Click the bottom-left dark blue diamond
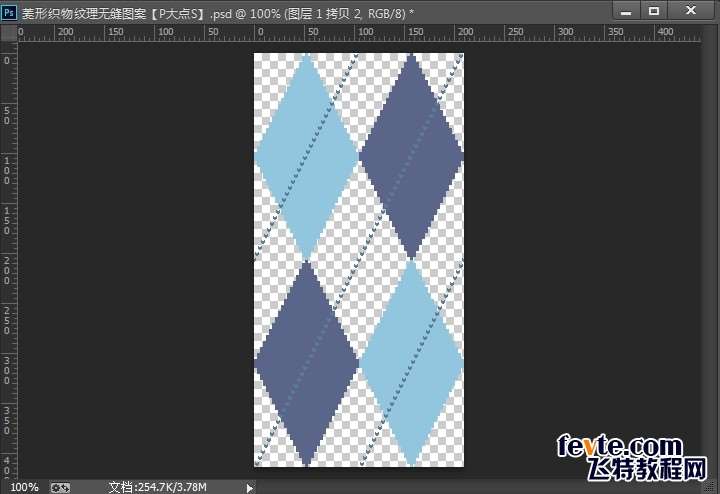Screen dimensions: 720x494 (306, 364)
